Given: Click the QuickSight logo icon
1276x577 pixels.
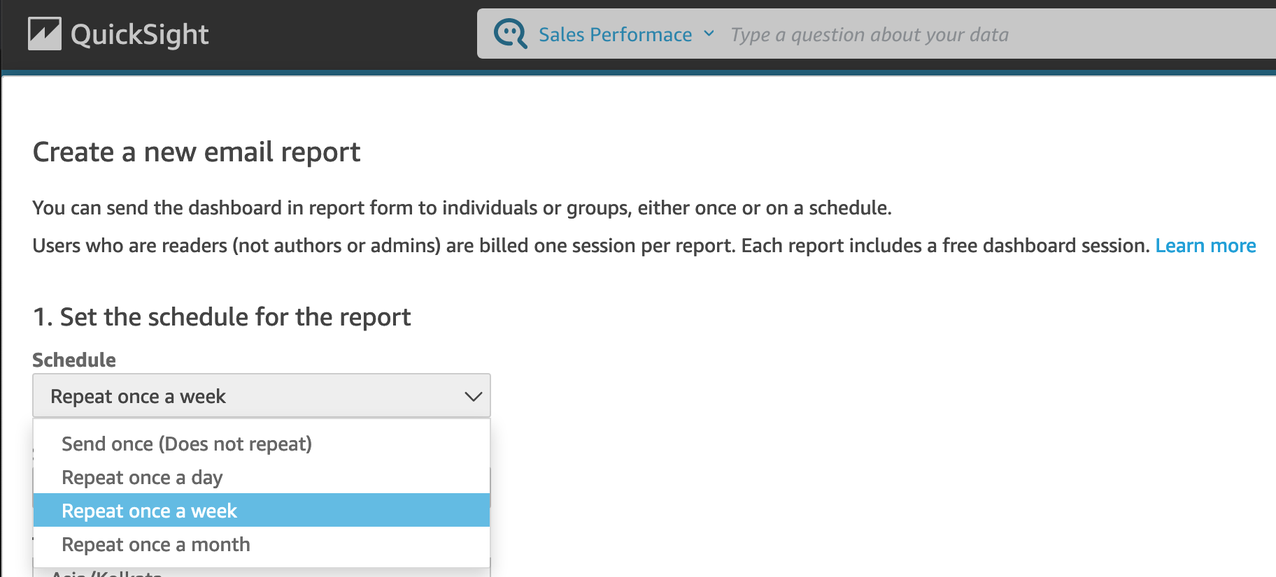Looking at the screenshot, I should 45,35.
